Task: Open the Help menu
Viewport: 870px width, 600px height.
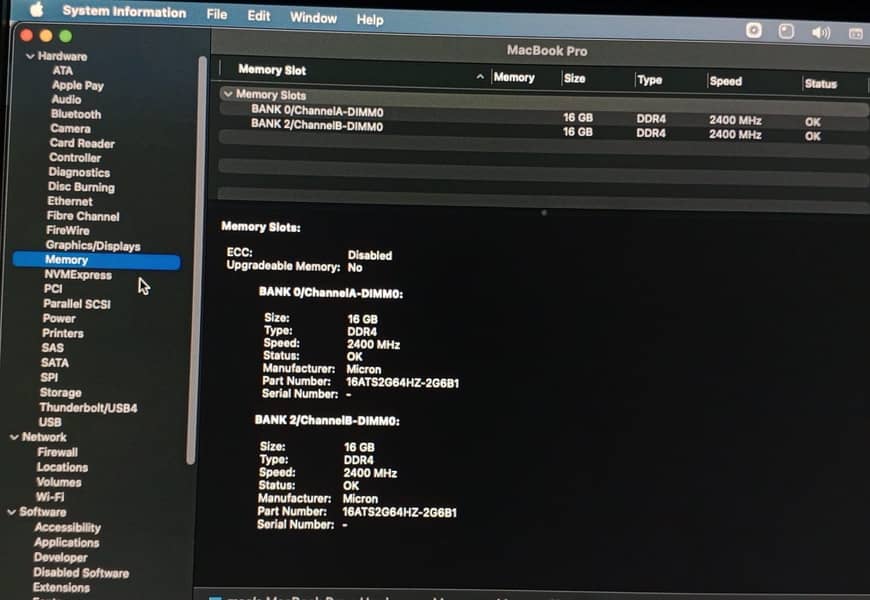Action: [370, 19]
